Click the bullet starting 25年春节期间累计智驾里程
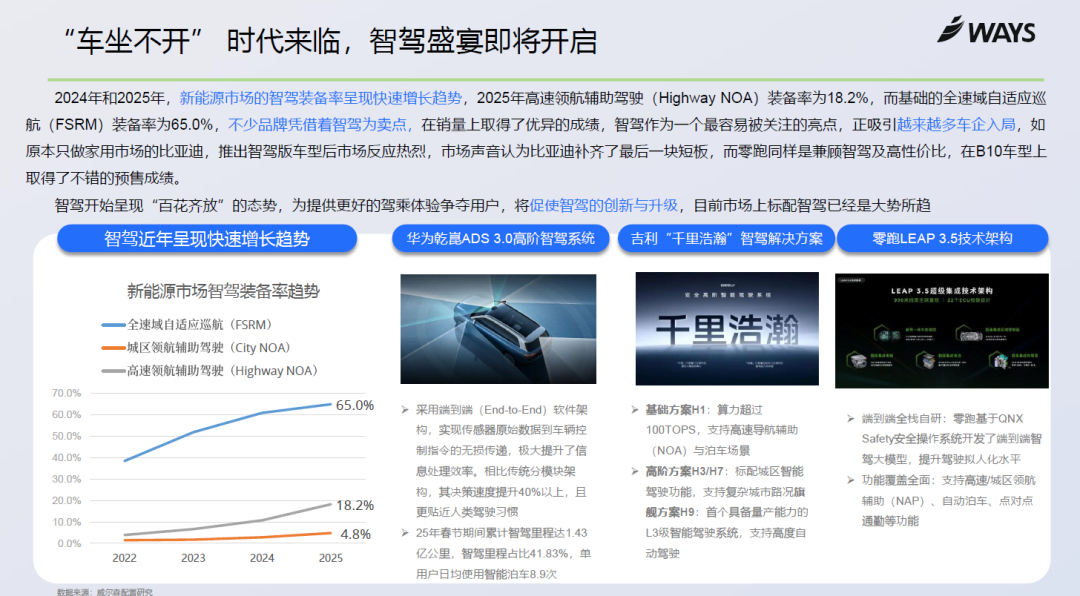This screenshot has width=1080, height=596. tap(496, 553)
